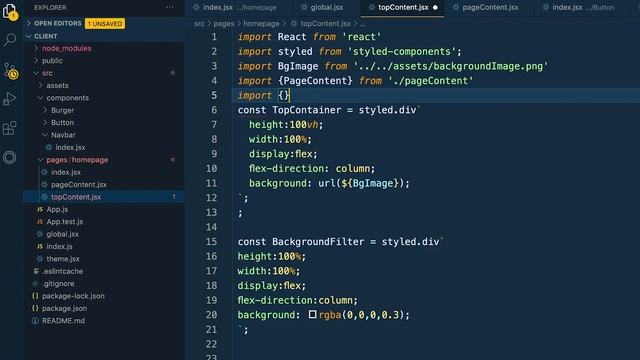The height and width of the screenshot is (360, 640).
Task: Expand the Button folder
Action: (45, 122)
